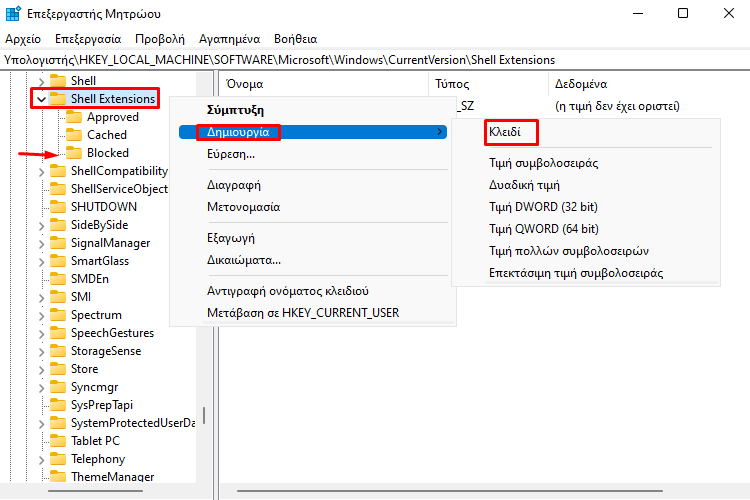Click the SMI folder icon
Viewport: 750px width, 500px height.
pyautogui.click(x=58, y=297)
